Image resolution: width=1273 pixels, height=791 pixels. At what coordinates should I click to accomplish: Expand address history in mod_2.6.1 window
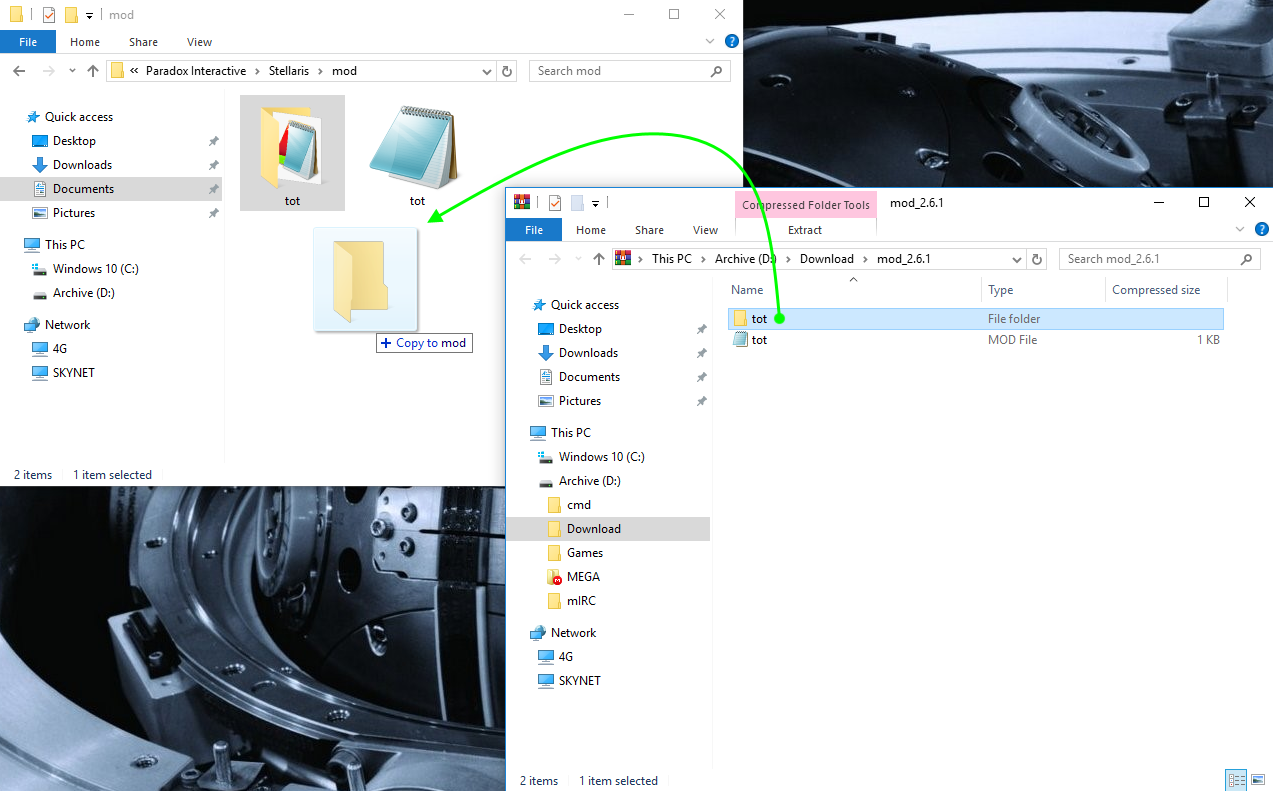click(1017, 259)
